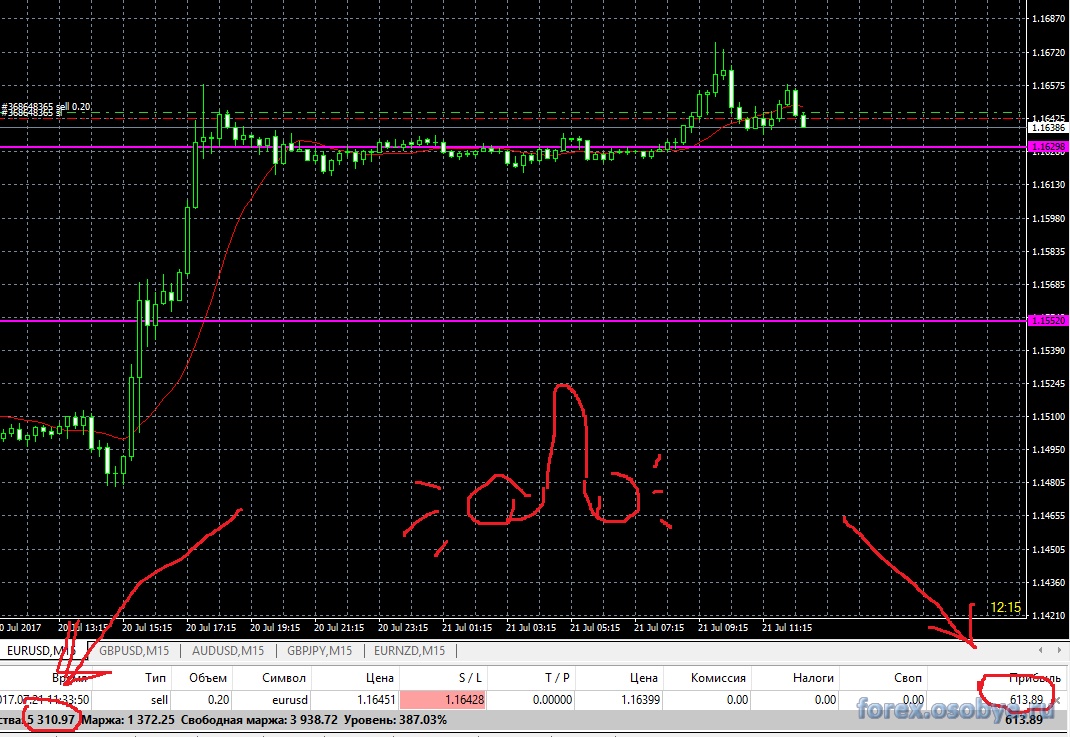The width and height of the screenshot is (1070, 737).
Task: Select the lower magenta line at 1.15520
Action: click(513, 320)
